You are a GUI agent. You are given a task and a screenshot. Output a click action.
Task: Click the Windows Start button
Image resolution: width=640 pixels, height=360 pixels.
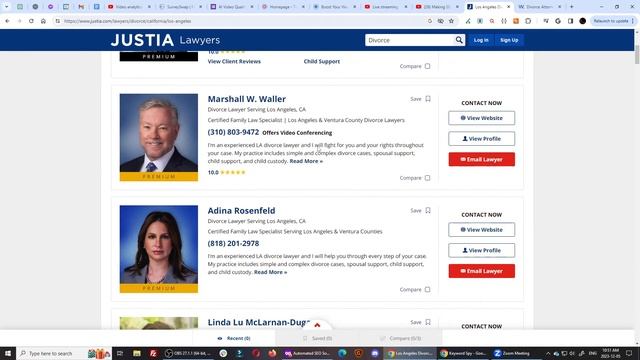pos(8,353)
